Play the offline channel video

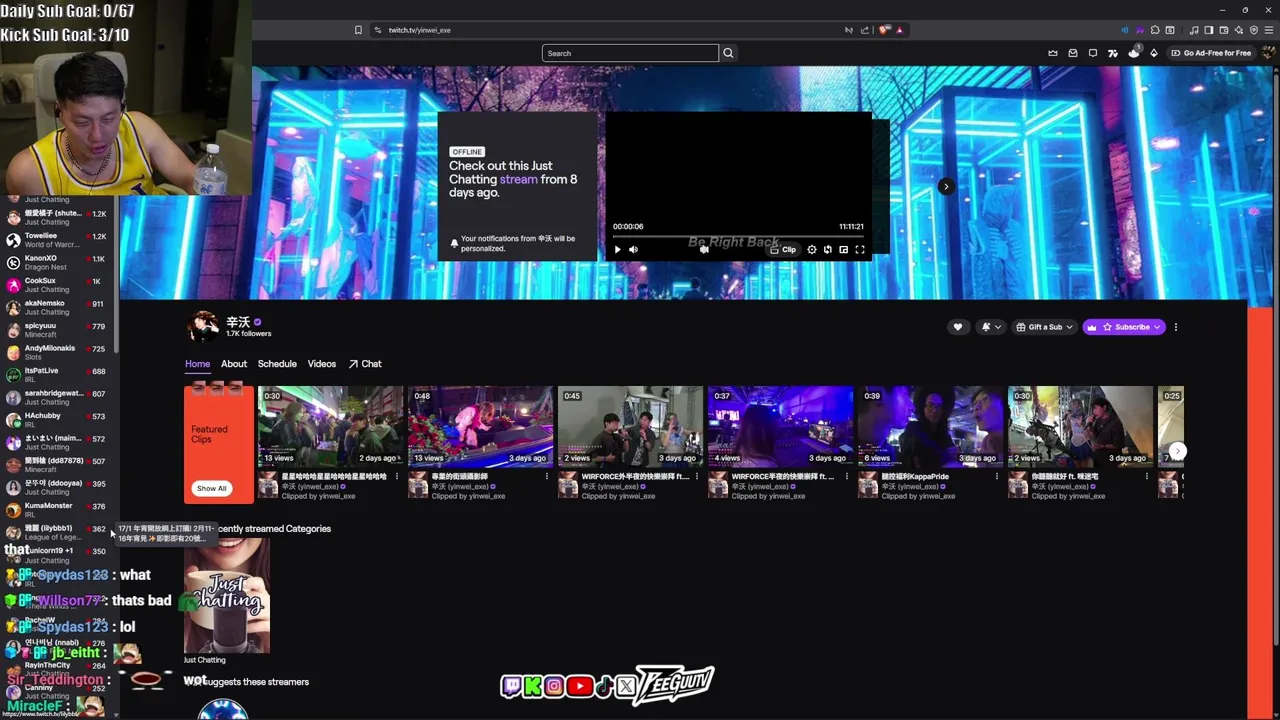click(x=617, y=249)
